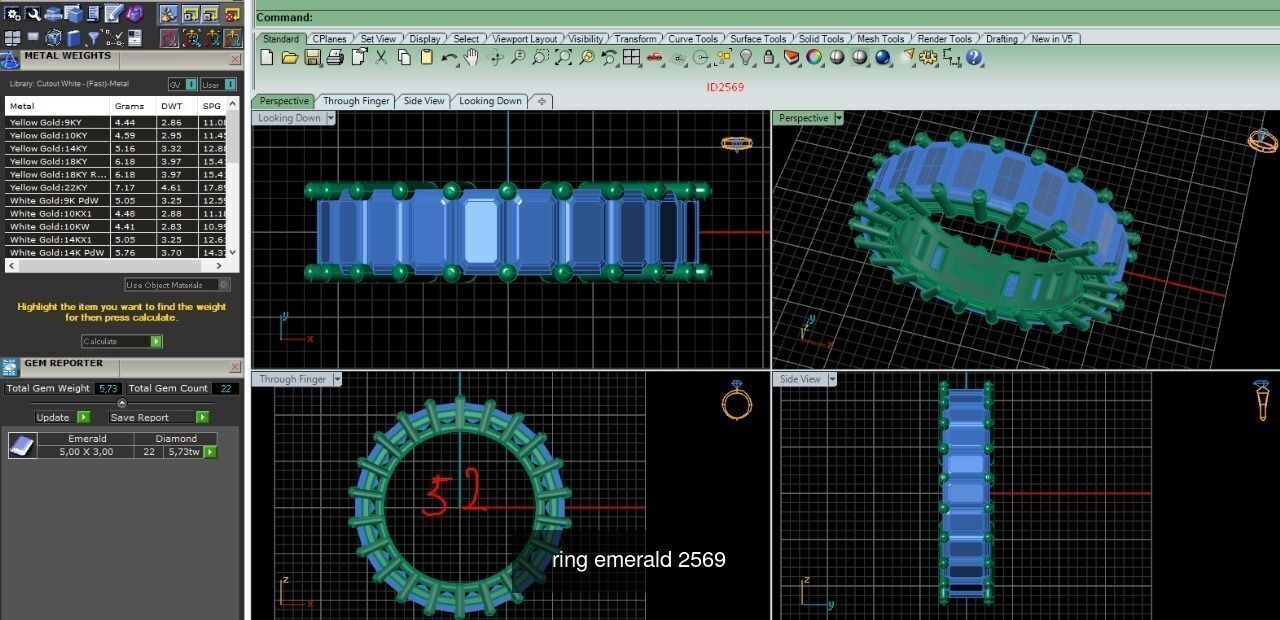Screen dimensions: 1280x620
Task: Click the metal list horizontal scrollbar
Action: (x=117, y=266)
